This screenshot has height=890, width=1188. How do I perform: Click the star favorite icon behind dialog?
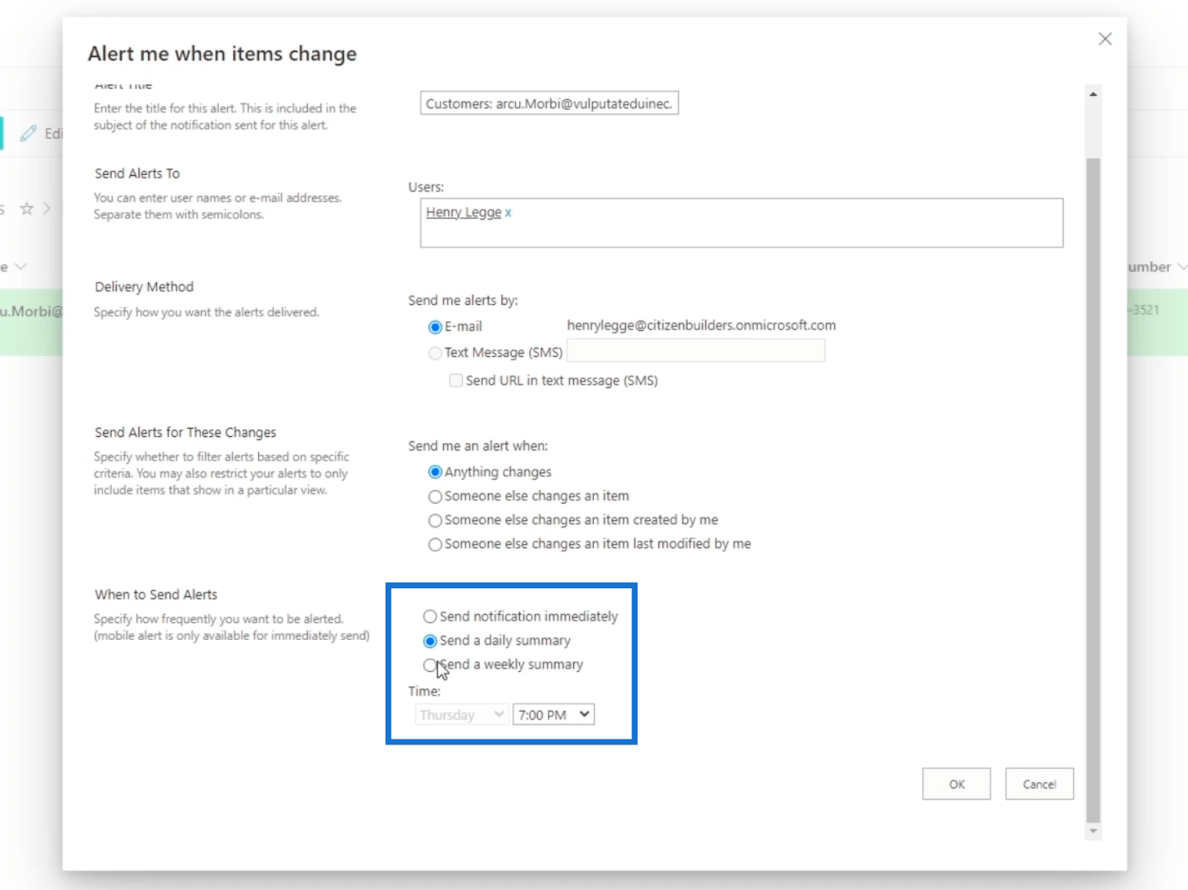click(x=27, y=208)
